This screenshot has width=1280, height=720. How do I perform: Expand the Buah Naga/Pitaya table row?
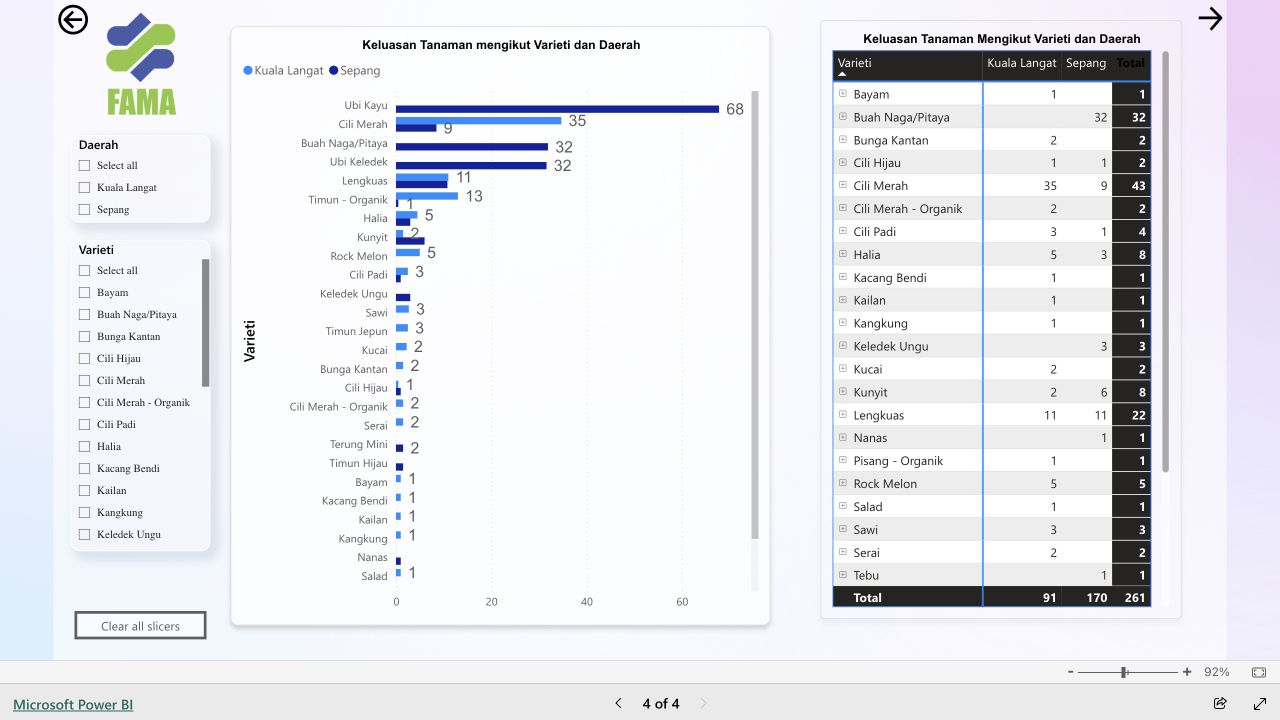[x=843, y=117]
